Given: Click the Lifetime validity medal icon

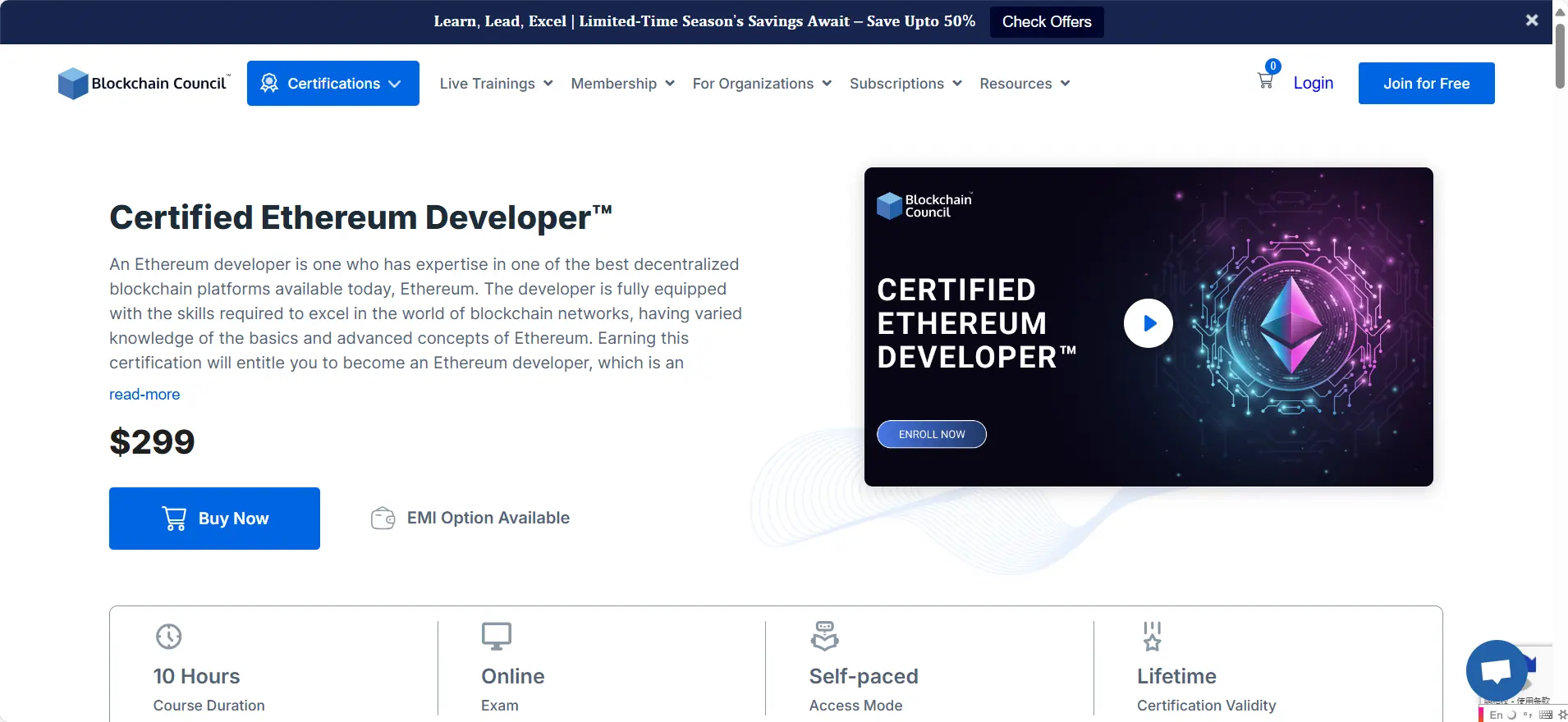Looking at the screenshot, I should [x=1153, y=637].
